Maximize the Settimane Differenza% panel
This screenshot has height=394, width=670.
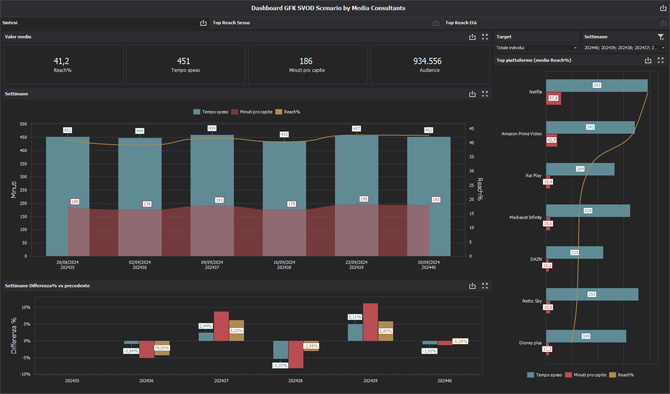tap(485, 285)
